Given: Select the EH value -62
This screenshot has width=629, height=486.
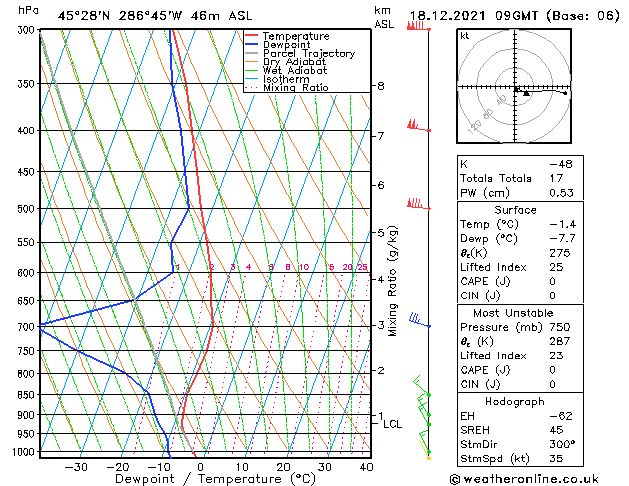Looking at the screenshot, I should (561, 416).
